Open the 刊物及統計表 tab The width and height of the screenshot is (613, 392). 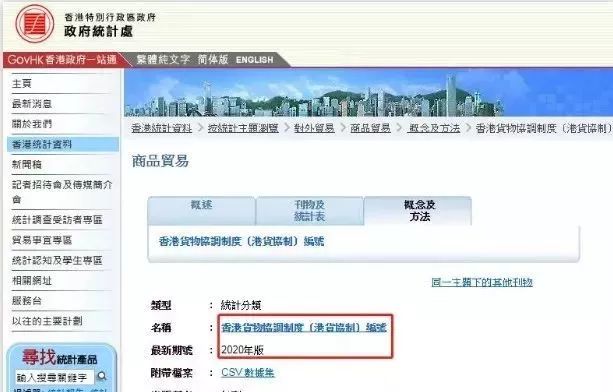310,211
